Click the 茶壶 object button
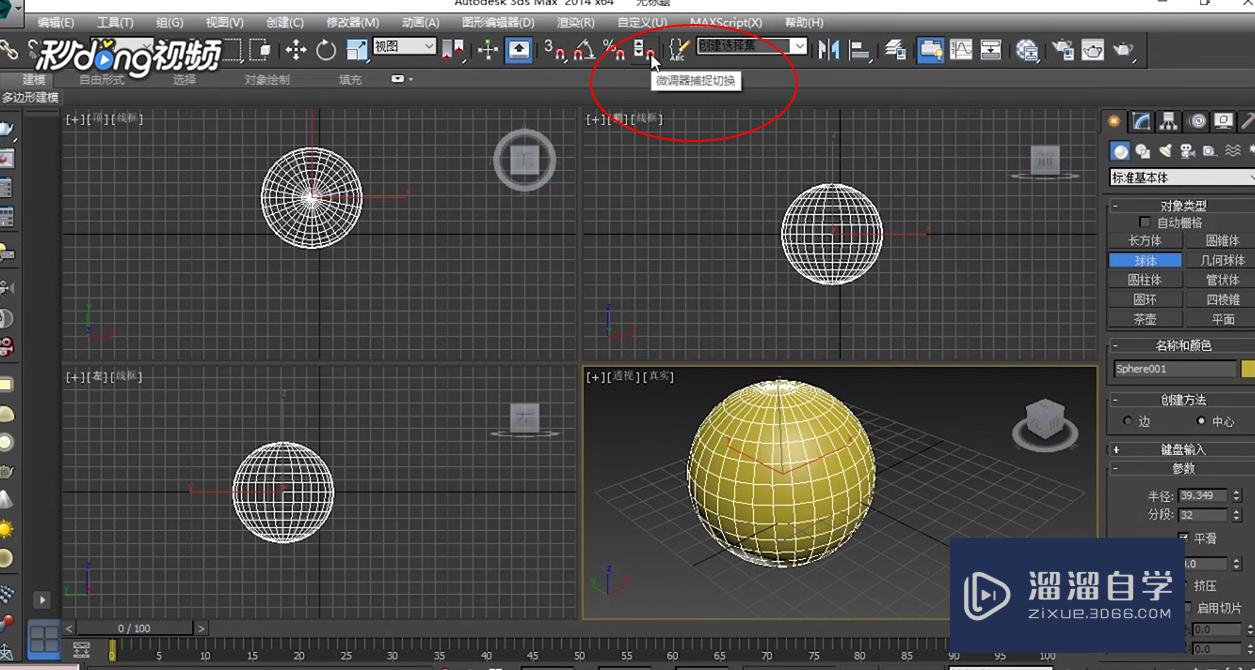This screenshot has width=1255, height=670. click(1144, 319)
